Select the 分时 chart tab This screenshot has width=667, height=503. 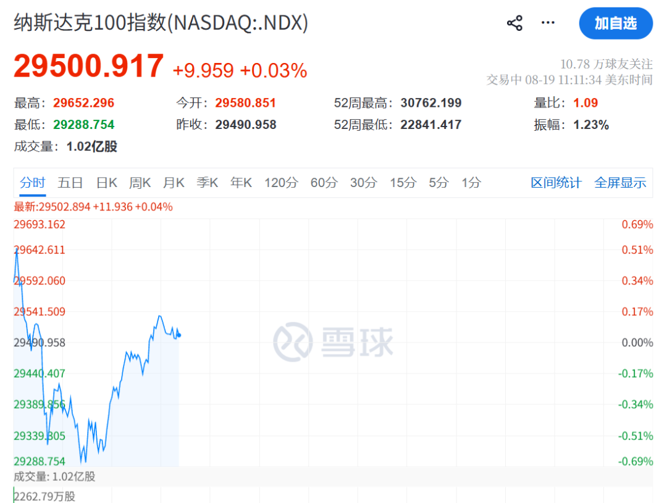point(32,183)
